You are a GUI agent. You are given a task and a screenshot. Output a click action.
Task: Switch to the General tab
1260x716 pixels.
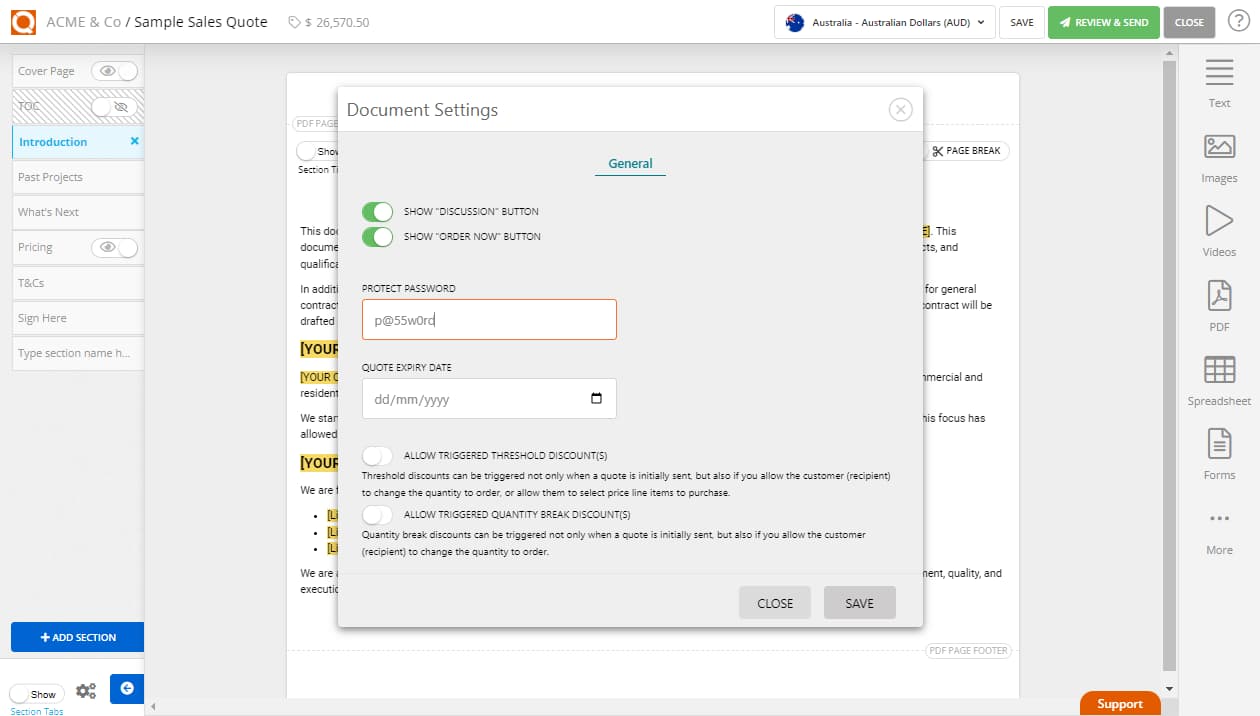pyautogui.click(x=630, y=163)
